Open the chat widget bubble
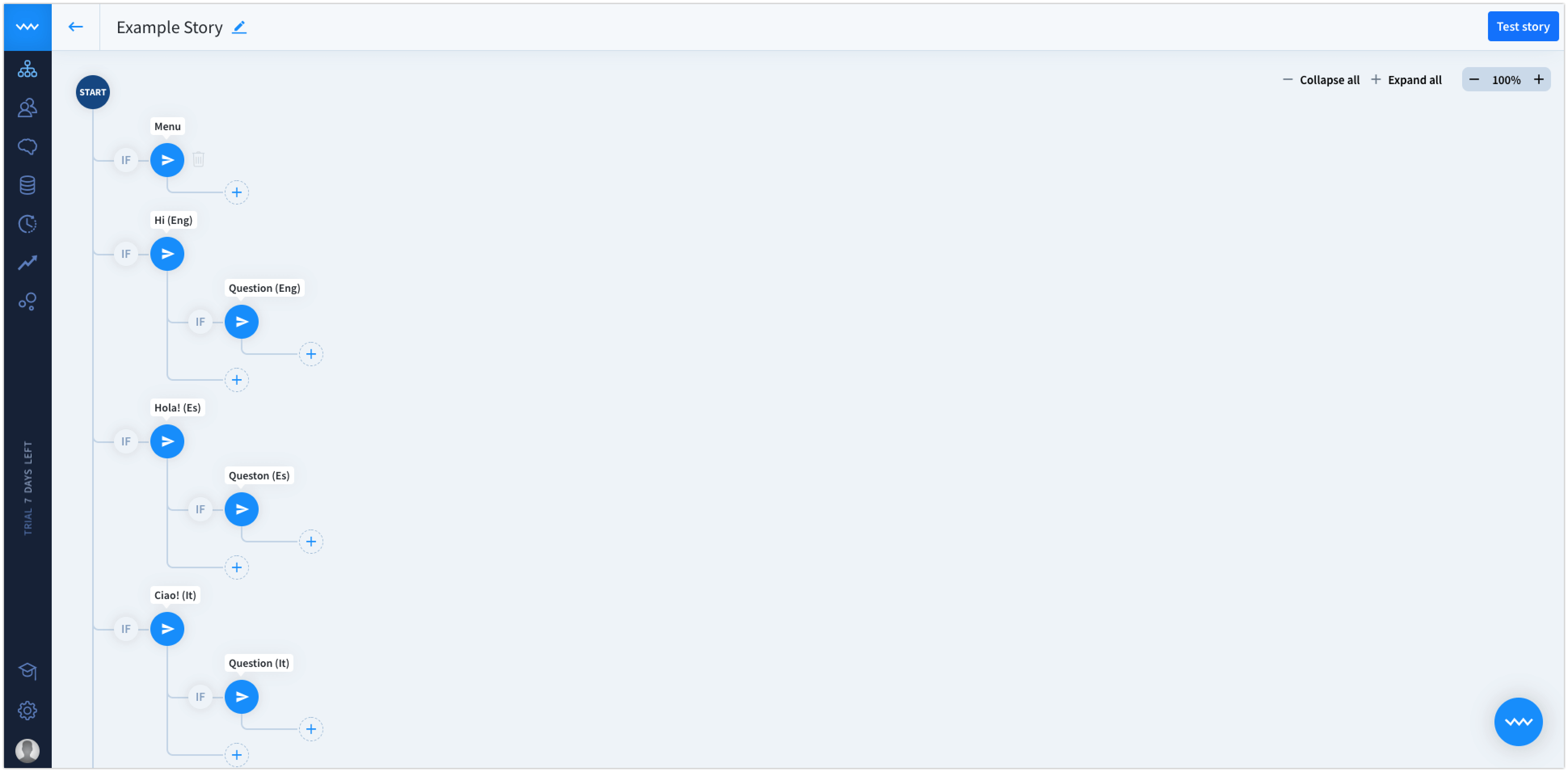The height and width of the screenshot is (772, 1568). pyautogui.click(x=1518, y=721)
